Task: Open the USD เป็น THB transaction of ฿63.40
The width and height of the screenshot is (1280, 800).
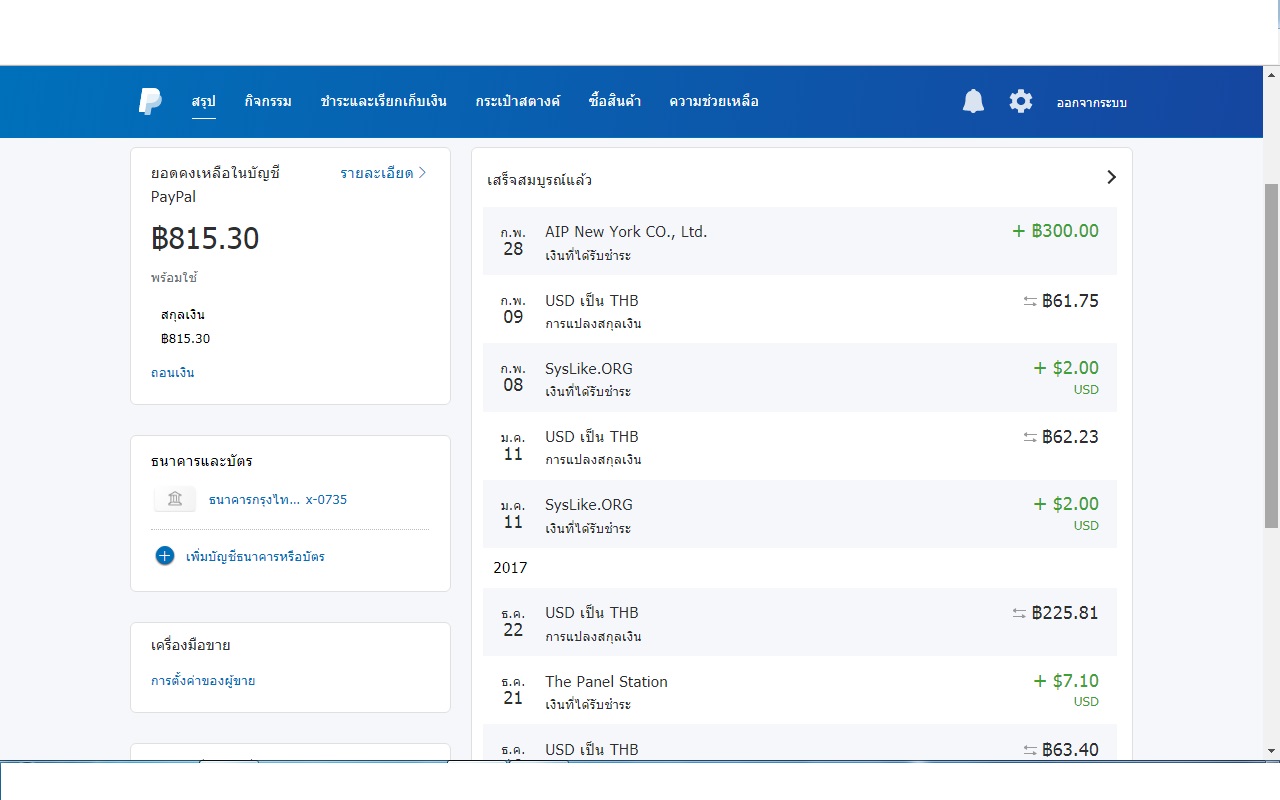Action: tap(800, 742)
